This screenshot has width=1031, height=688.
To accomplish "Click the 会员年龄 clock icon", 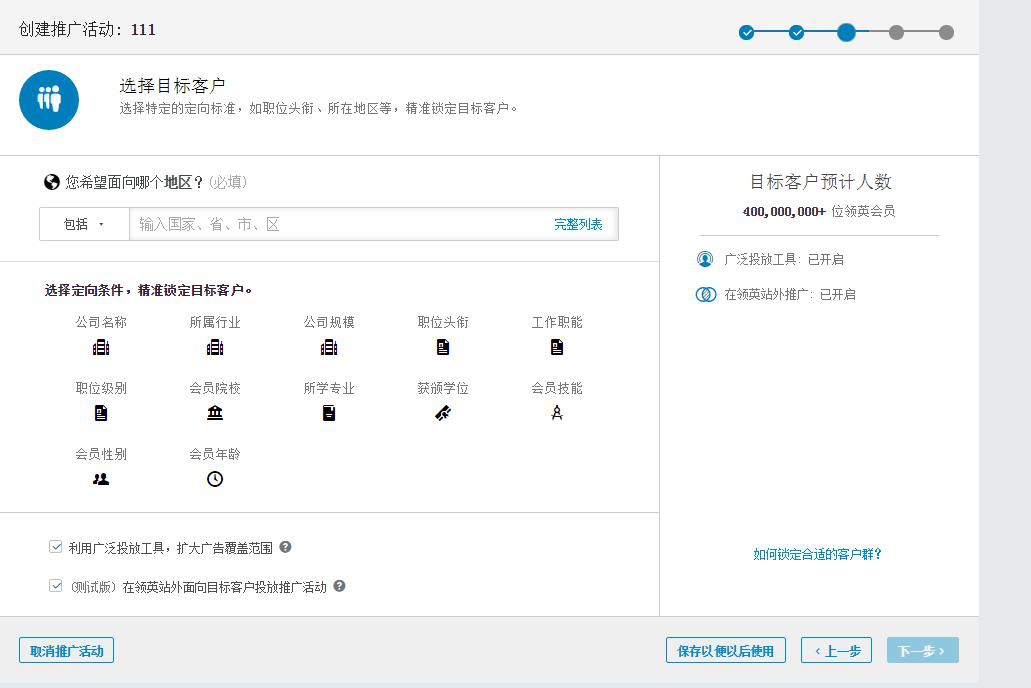I will [215, 478].
